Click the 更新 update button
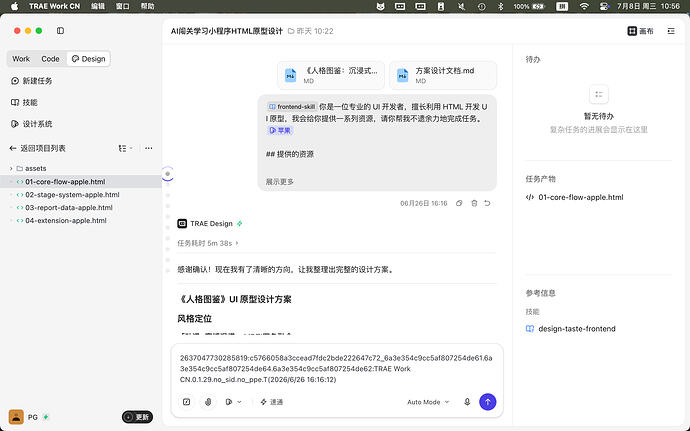The width and height of the screenshot is (690, 431). (137, 417)
